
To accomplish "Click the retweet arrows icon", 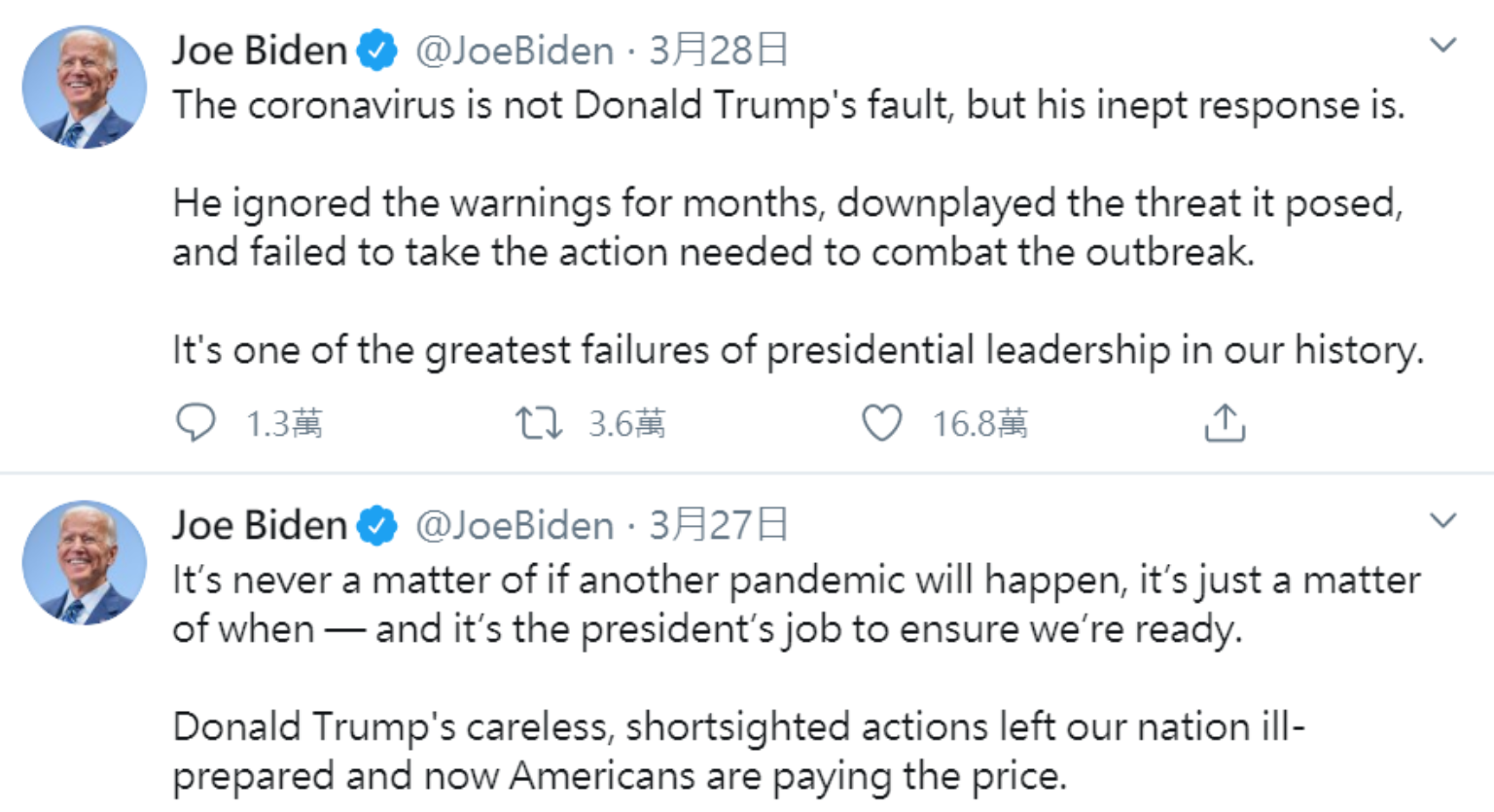I will (x=538, y=423).
